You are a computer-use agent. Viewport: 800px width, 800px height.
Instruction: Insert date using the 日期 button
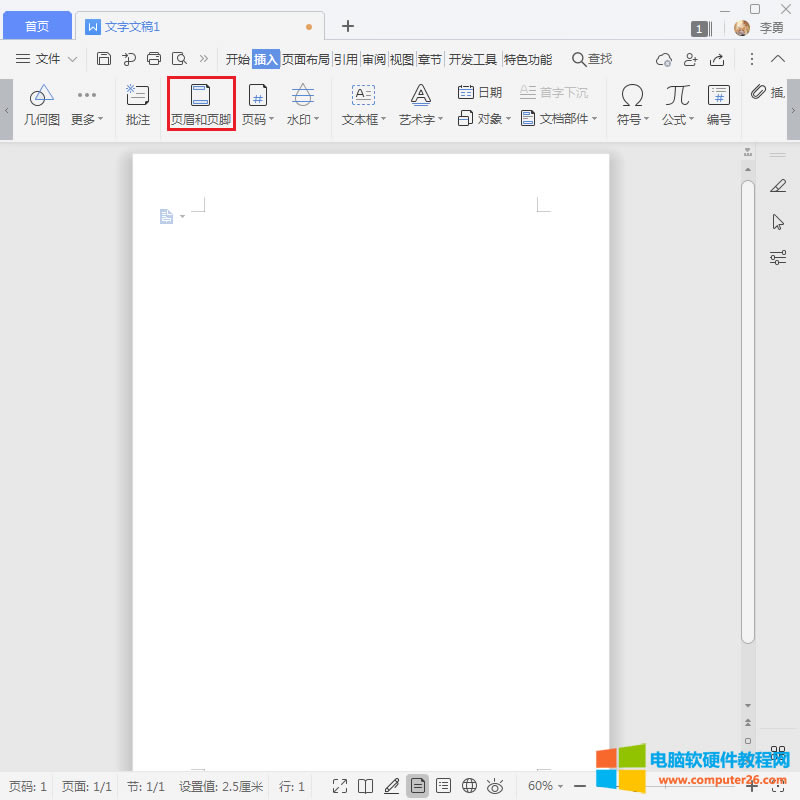[x=480, y=92]
